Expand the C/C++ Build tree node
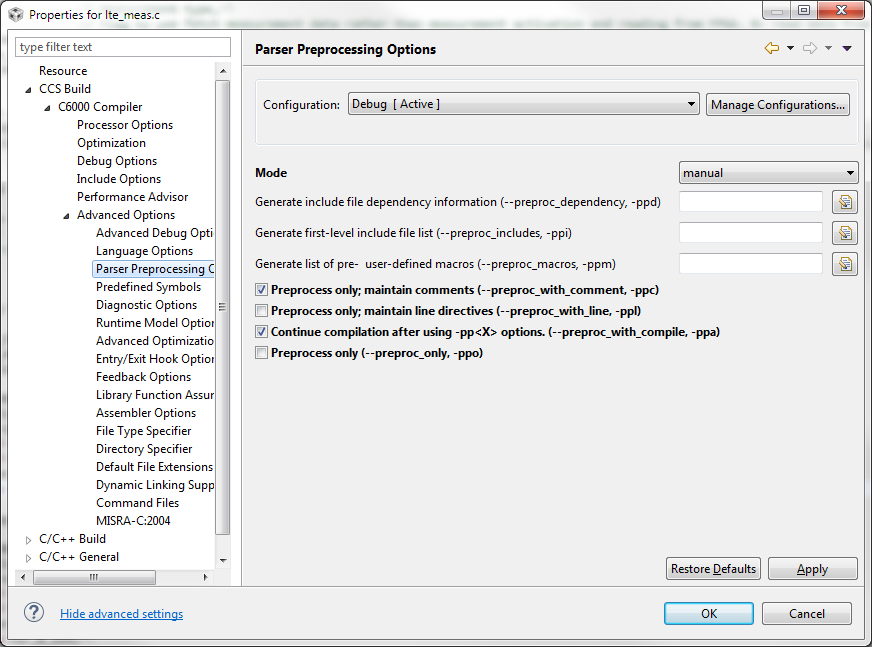872x647 pixels. 28,539
